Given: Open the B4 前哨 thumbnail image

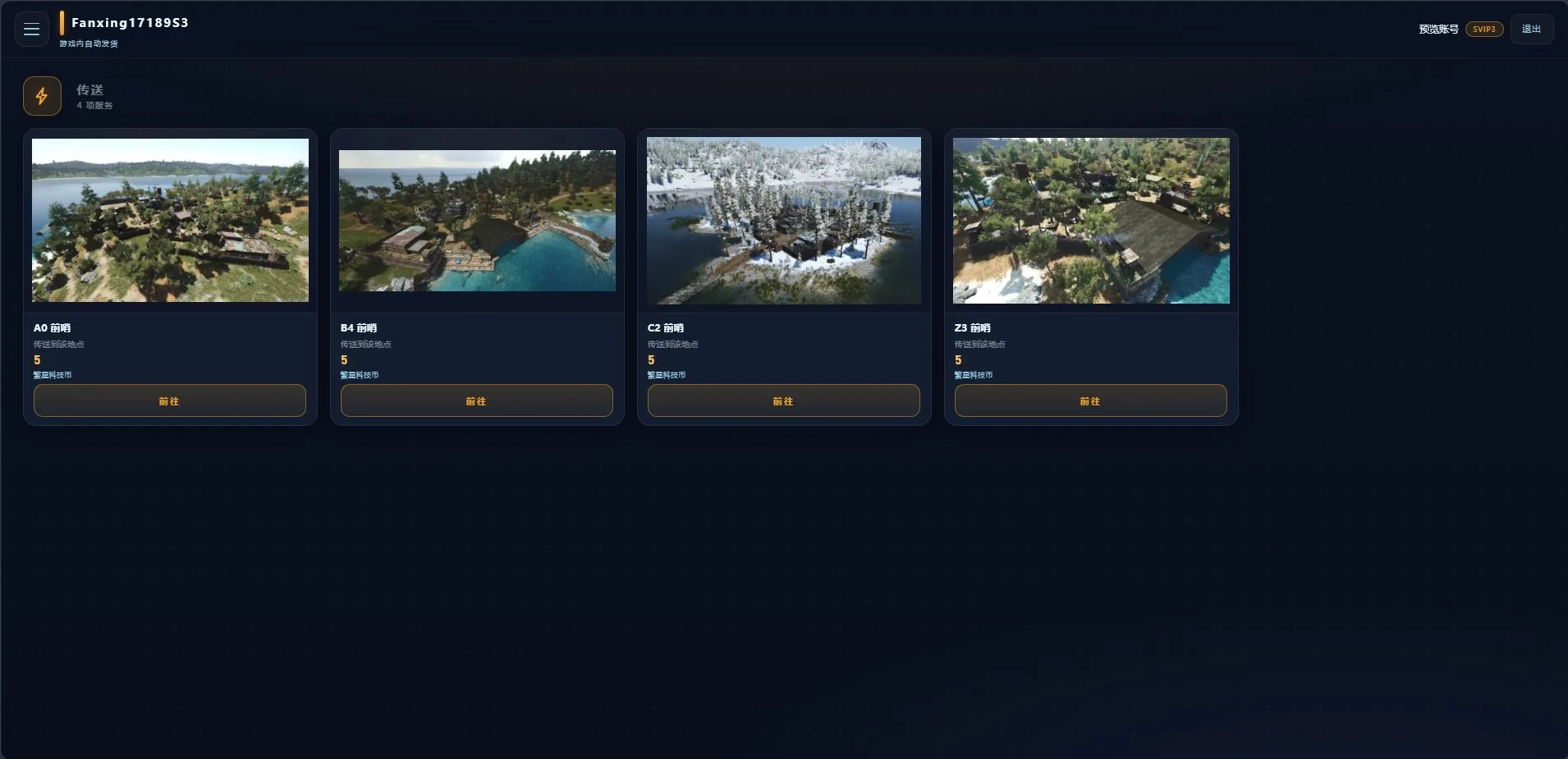Looking at the screenshot, I should point(477,221).
